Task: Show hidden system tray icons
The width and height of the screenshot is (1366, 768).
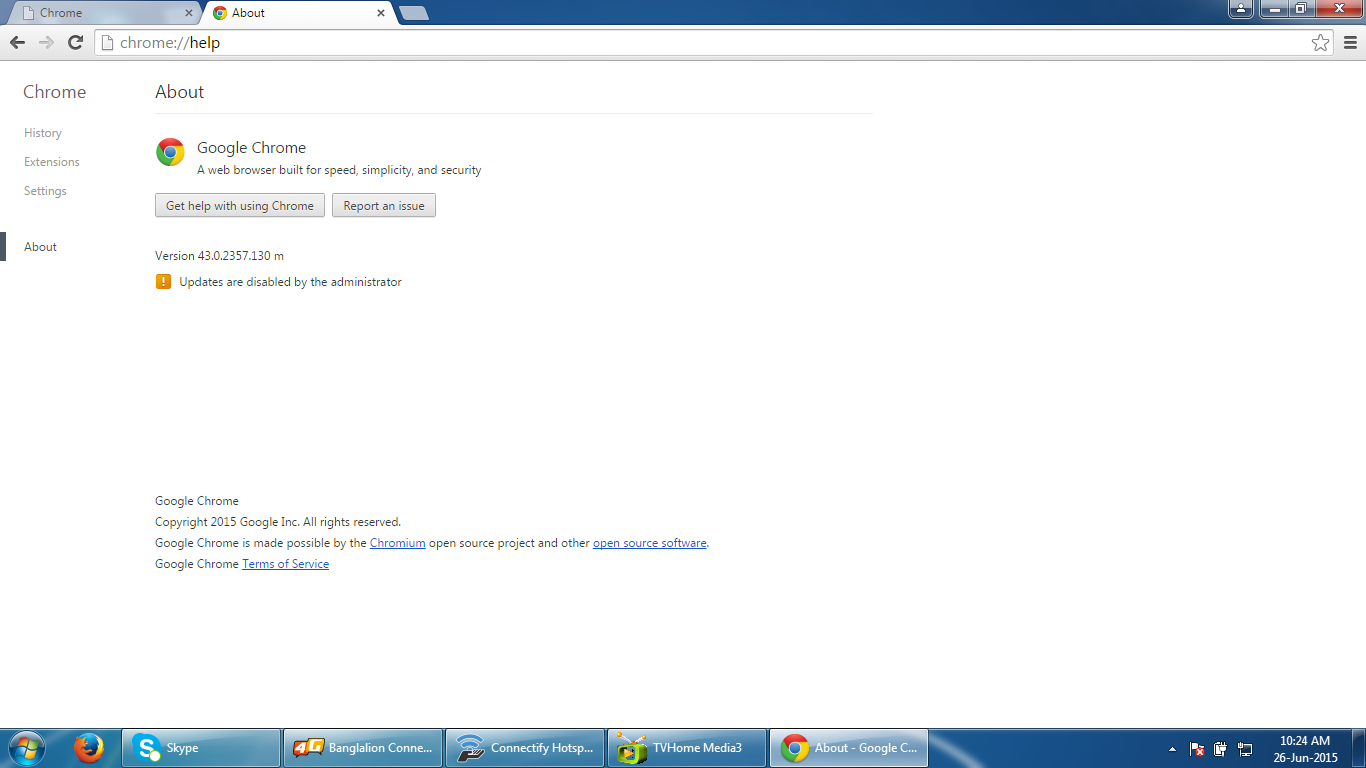Action: (1172, 749)
